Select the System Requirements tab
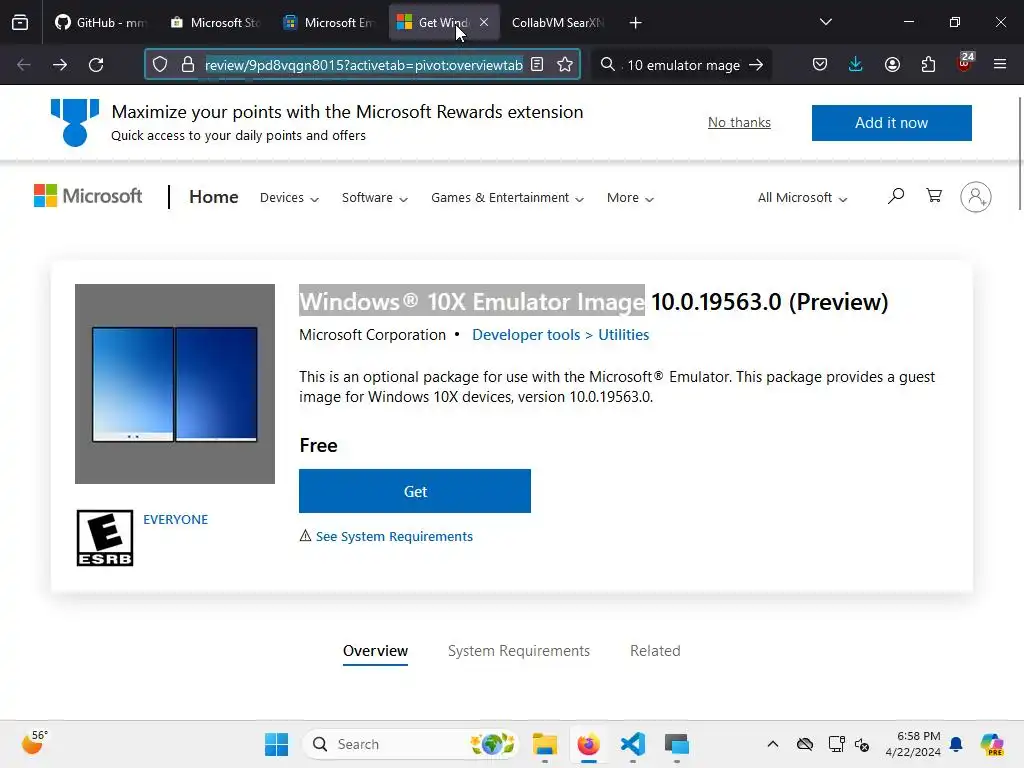Image resolution: width=1024 pixels, height=768 pixels. click(x=519, y=651)
